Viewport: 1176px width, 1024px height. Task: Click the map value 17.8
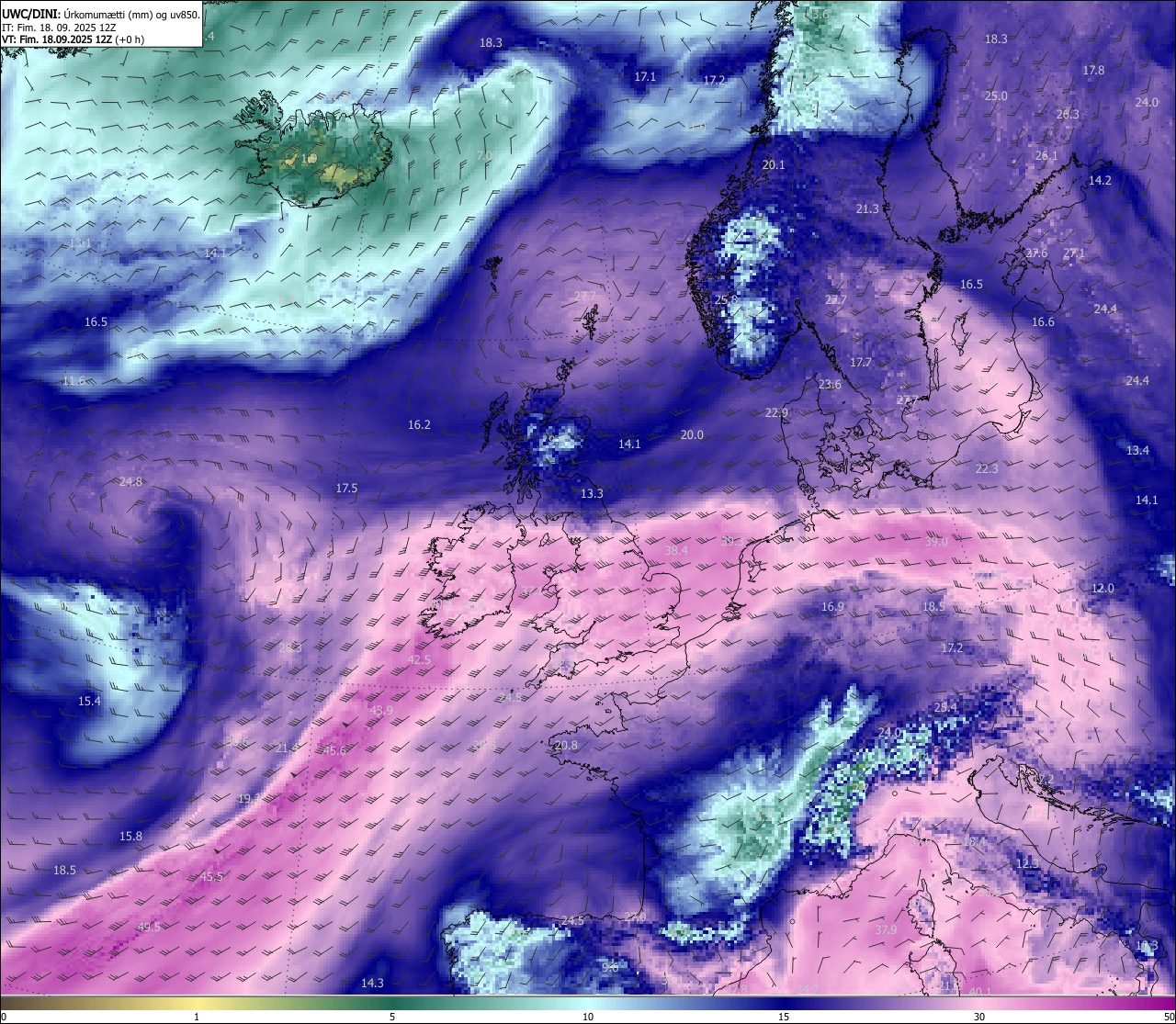1093,71
